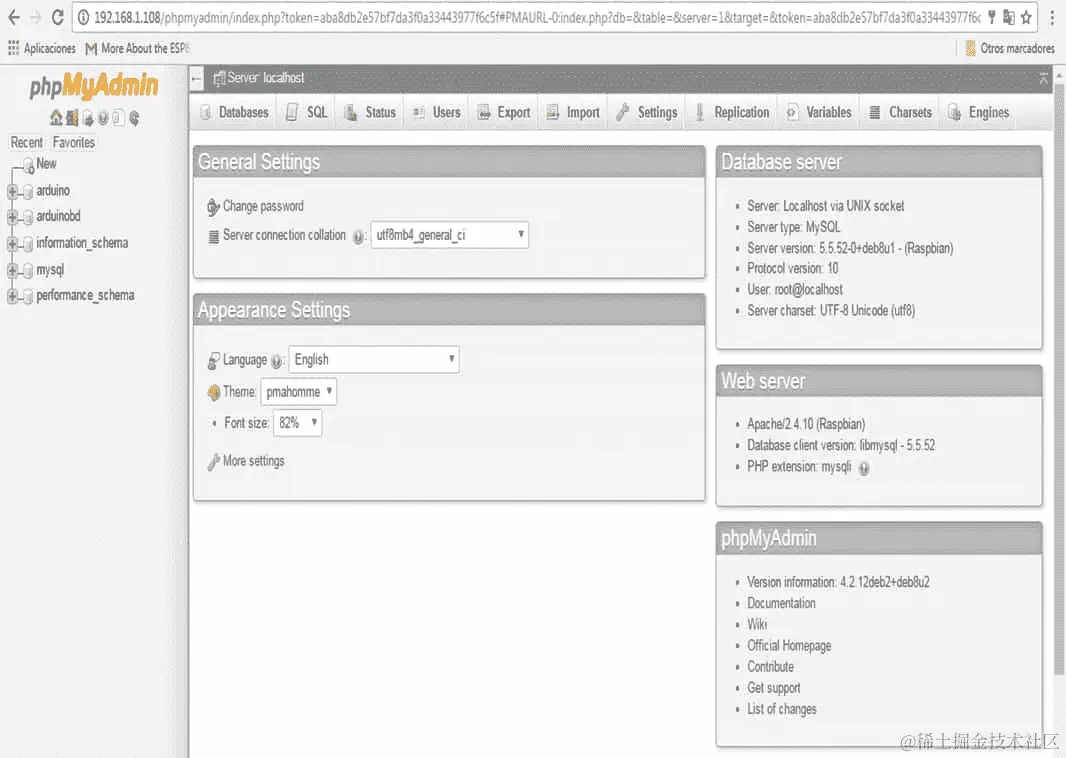The height and width of the screenshot is (758, 1066).
Task: Open the Documentation link in phpMyAdmin panel
Action: pos(781,603)
